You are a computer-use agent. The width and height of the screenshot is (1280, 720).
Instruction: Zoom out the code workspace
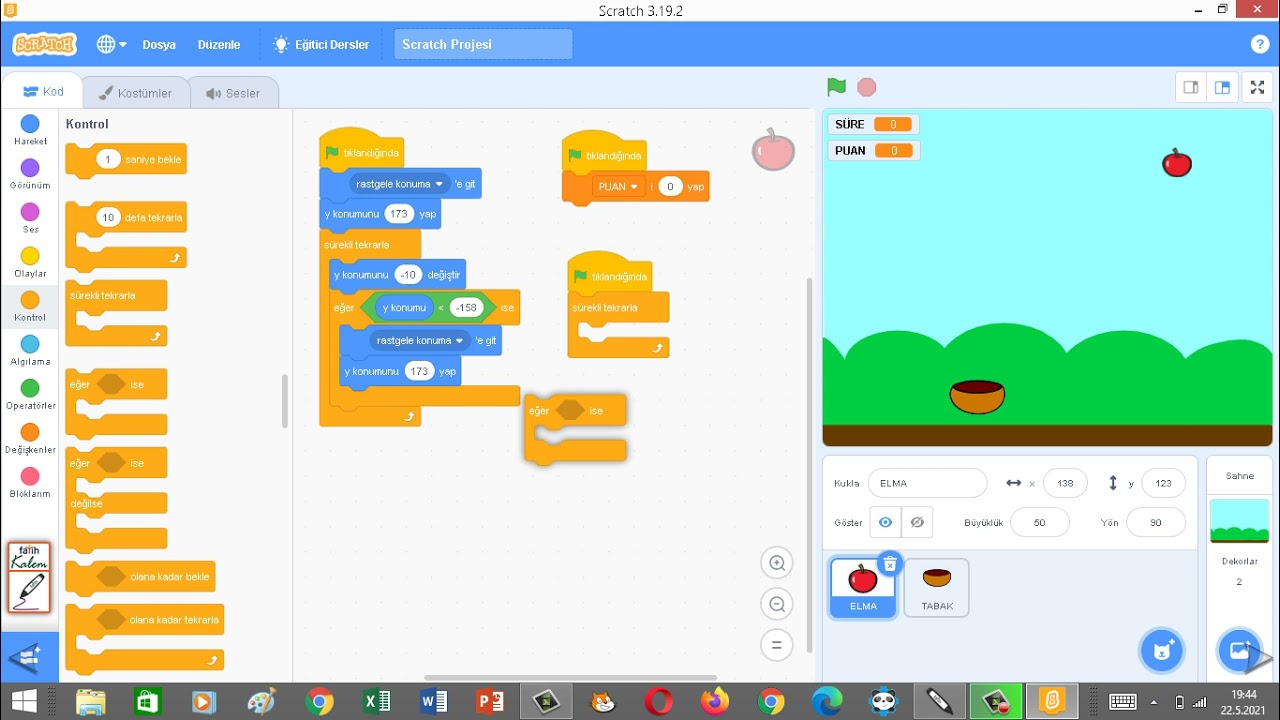(x=776, y=604)
